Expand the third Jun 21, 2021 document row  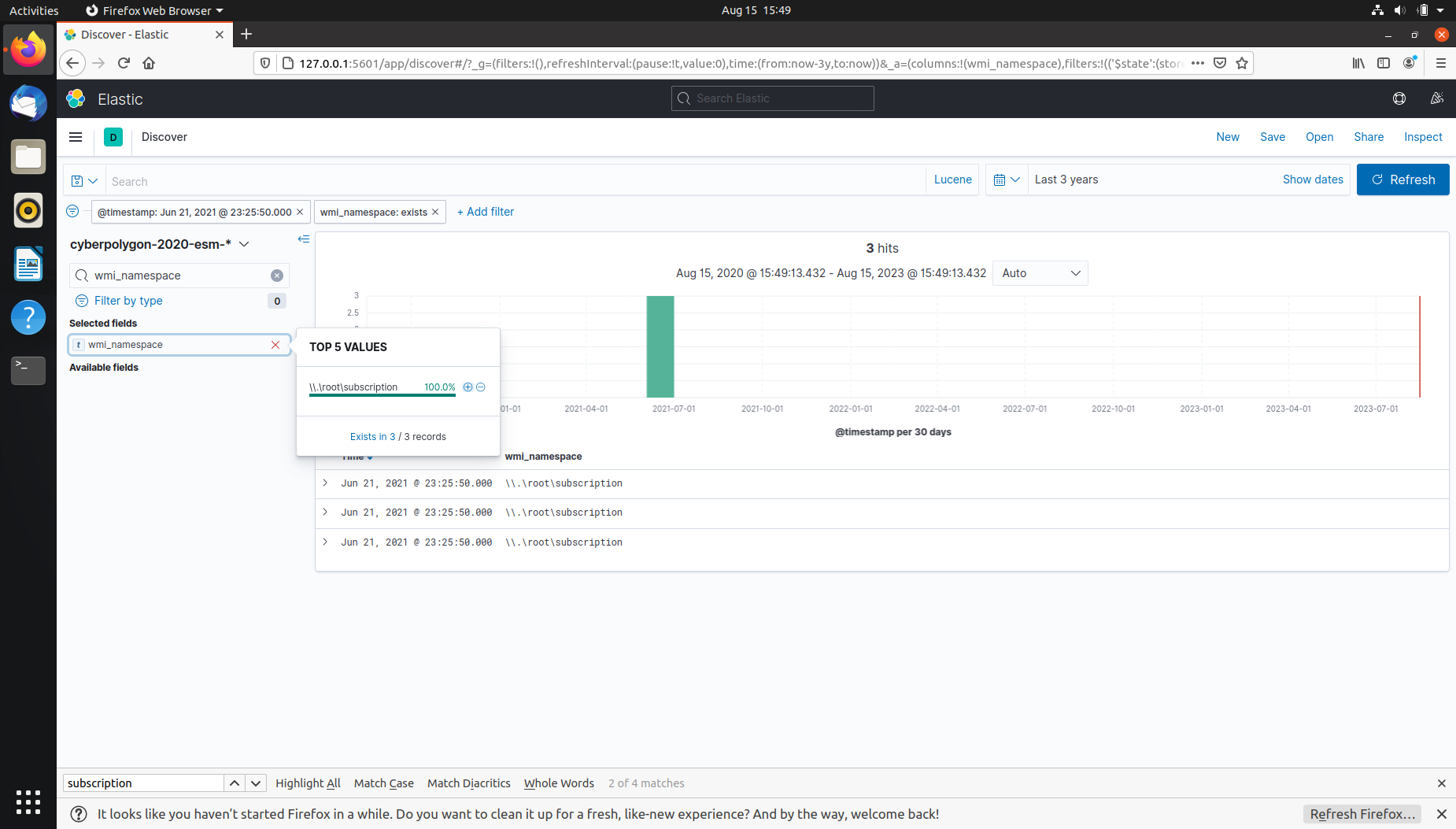pos(325,542)
